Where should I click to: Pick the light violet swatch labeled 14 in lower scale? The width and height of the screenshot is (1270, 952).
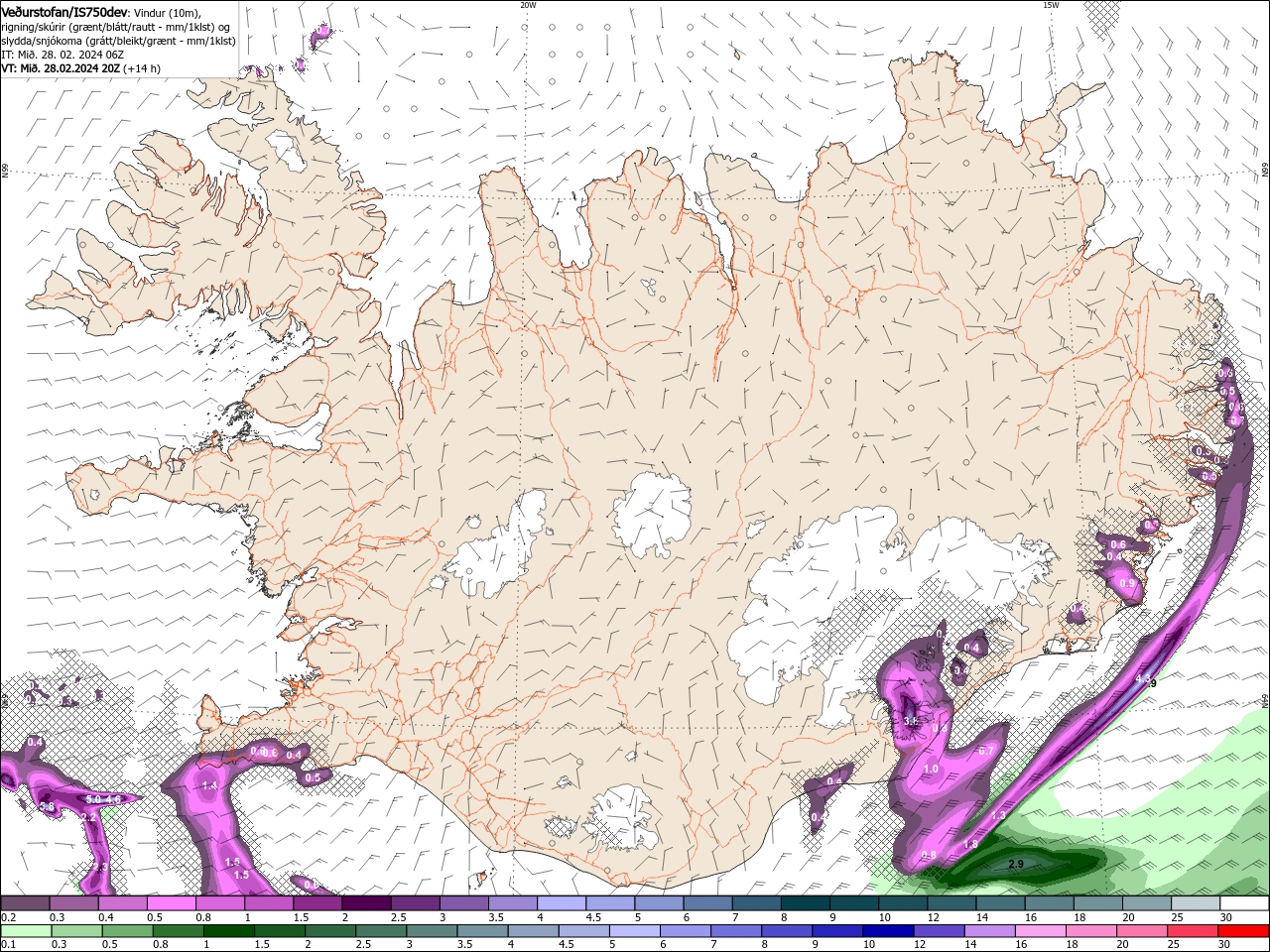[x=988, y=931]
